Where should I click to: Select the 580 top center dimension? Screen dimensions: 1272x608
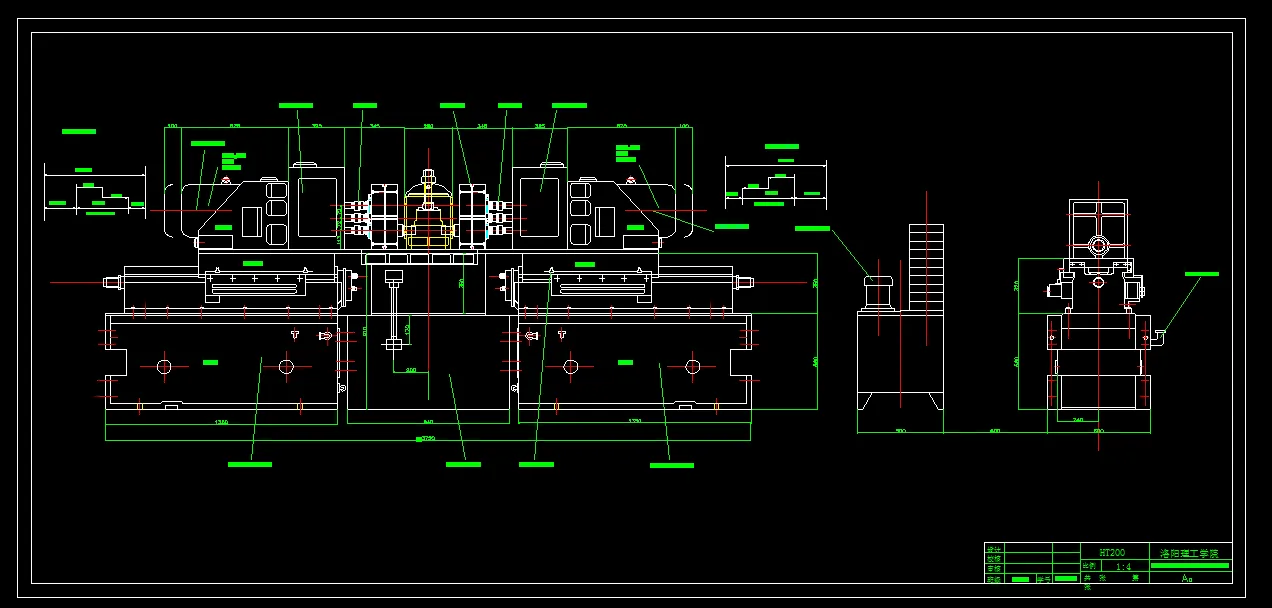coord(428,126)
